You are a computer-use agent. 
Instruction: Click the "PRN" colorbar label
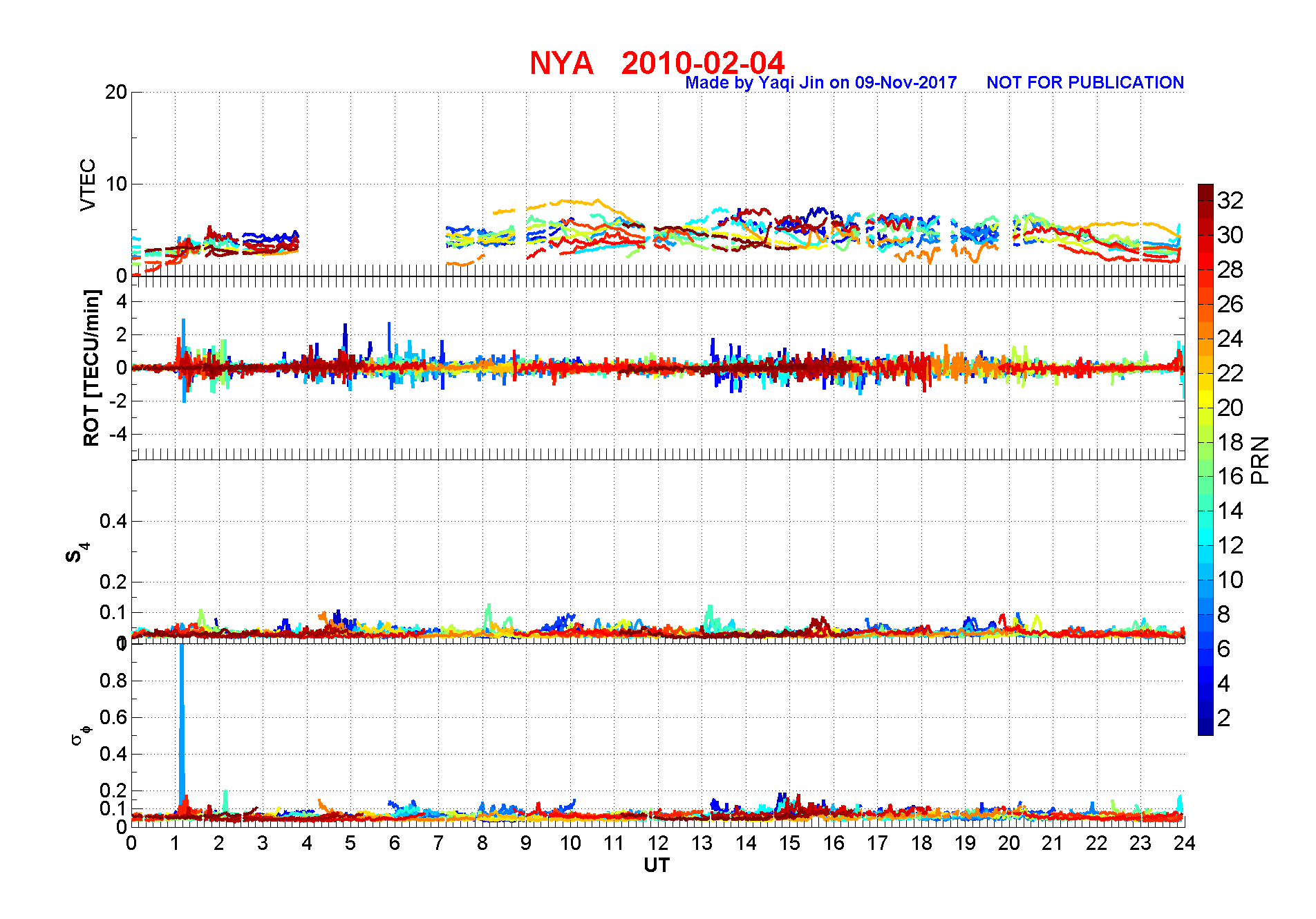click(1260, 460)
